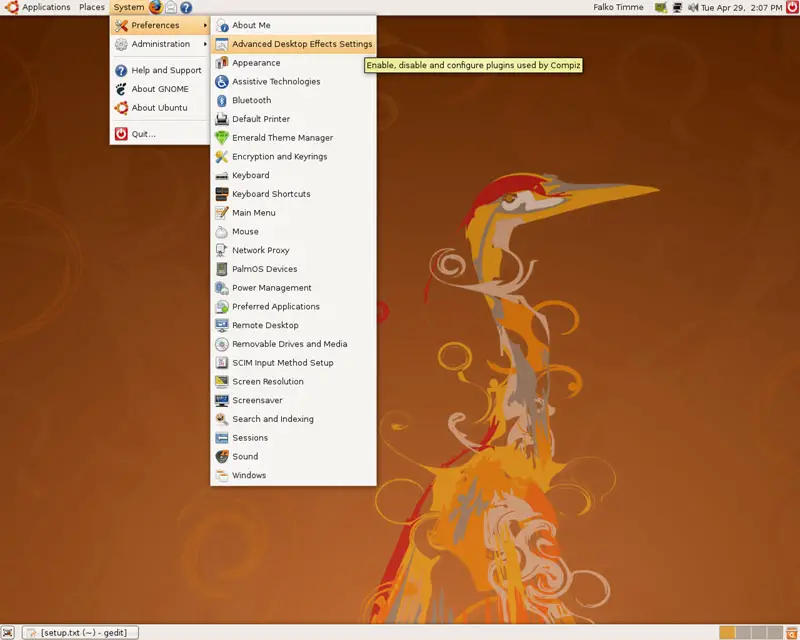Click the Power Management icon
The height and width of the screenshot is (640, 800).
tap(222, 288)
